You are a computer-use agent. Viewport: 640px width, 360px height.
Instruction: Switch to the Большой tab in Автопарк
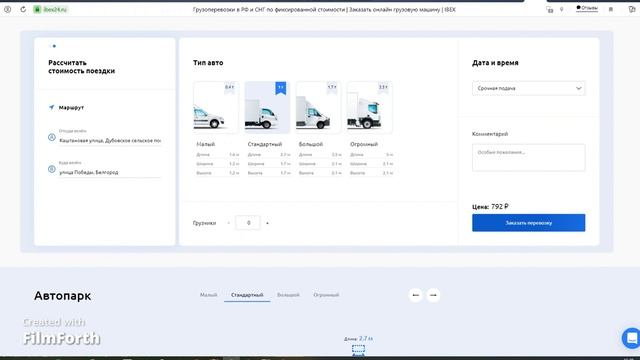tap(288, 295)
